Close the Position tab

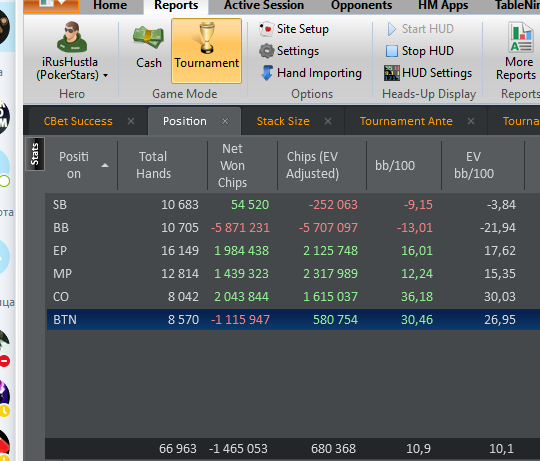[x=225, y=121]
